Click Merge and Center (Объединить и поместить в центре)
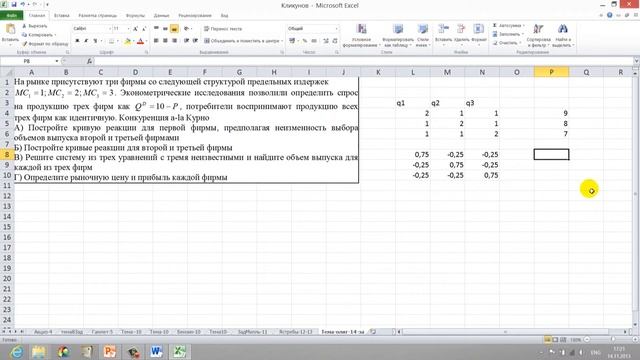640x360 pixels. pyautogui.click(x=243, y=41)
